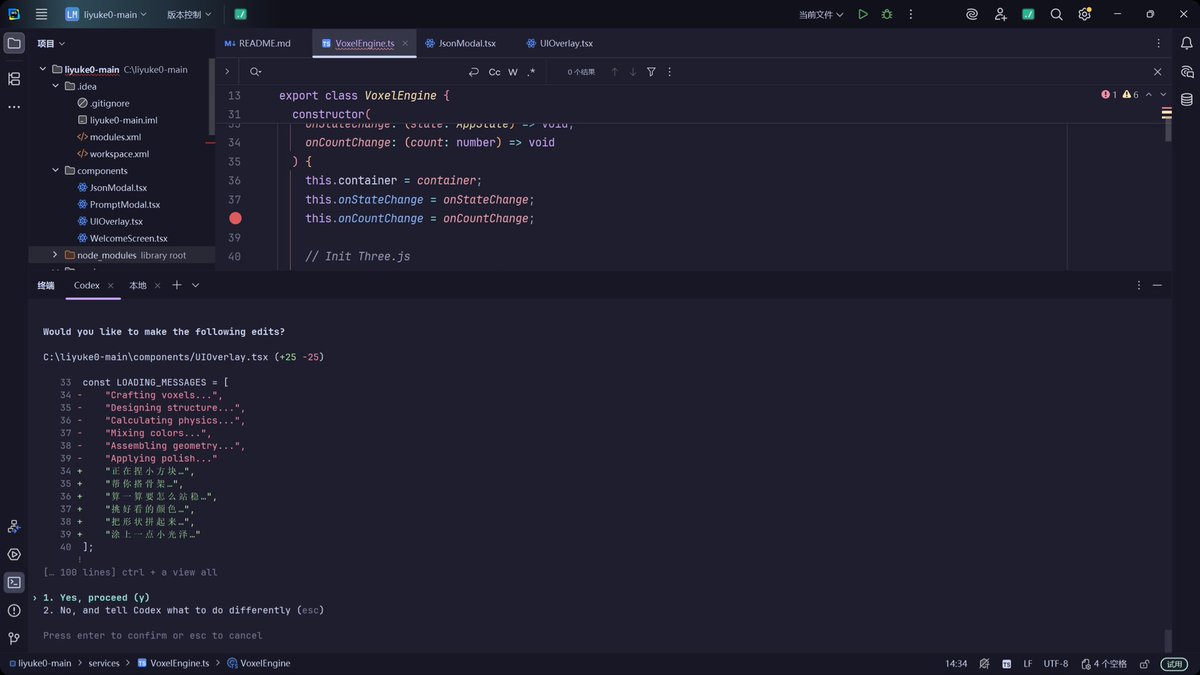The height and width of the screenshot is (675, 1200).
Task: Open the Problems tool window icon
Action: (14, 610)
